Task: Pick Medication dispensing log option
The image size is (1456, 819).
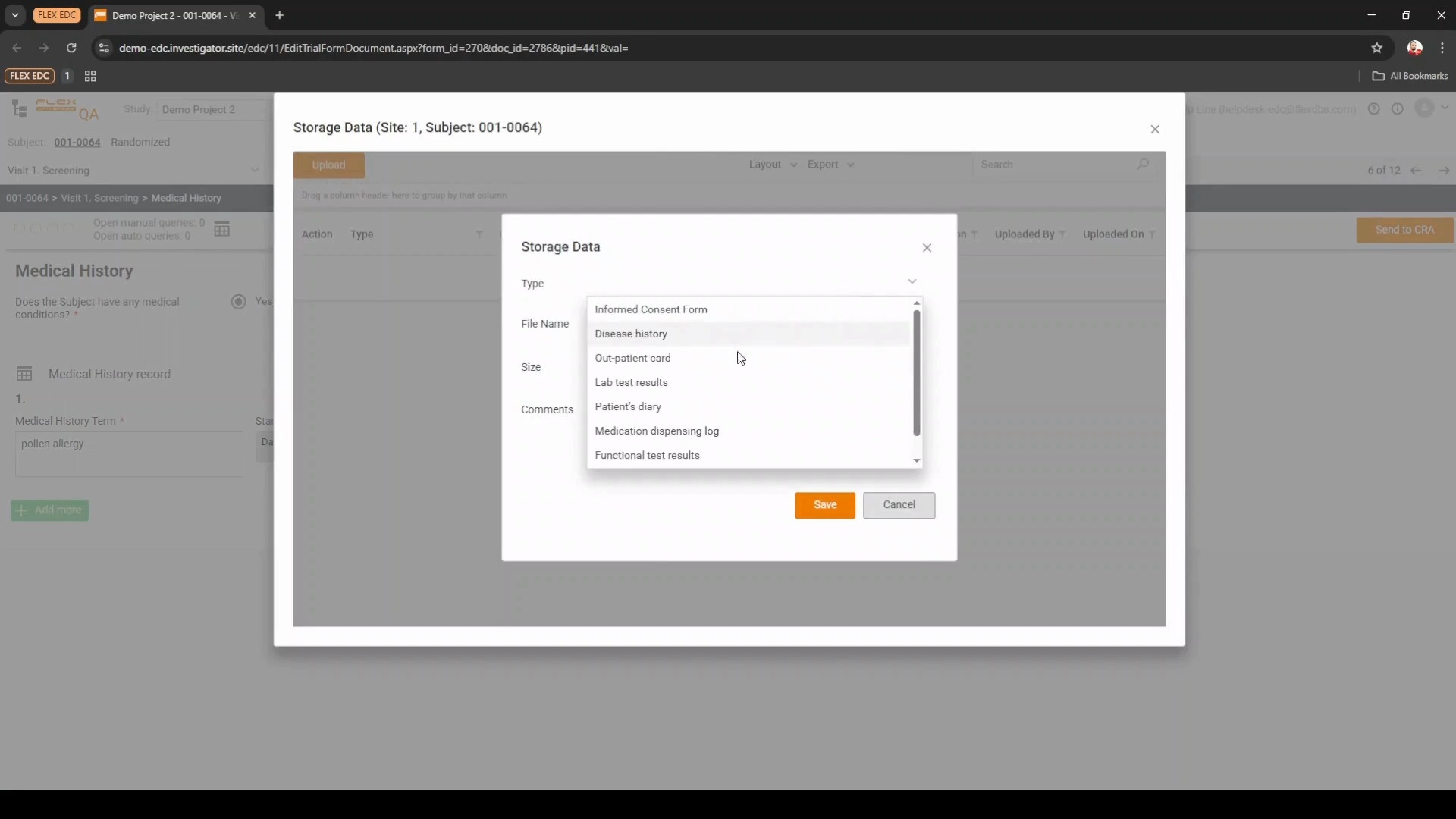Action: point(657,431)
